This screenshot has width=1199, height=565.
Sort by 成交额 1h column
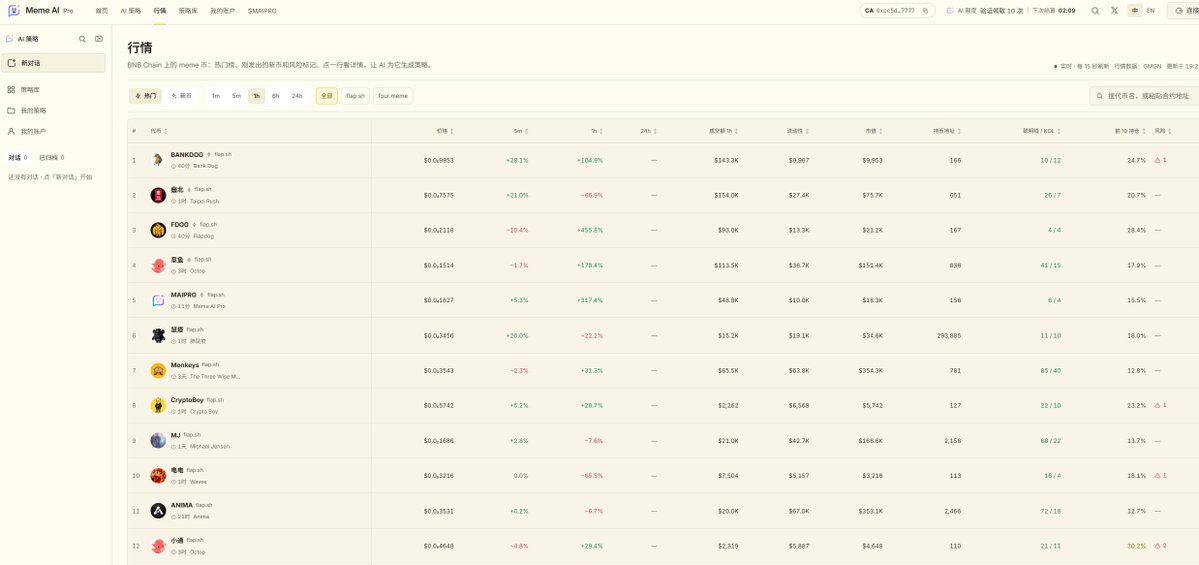point(723,131)
